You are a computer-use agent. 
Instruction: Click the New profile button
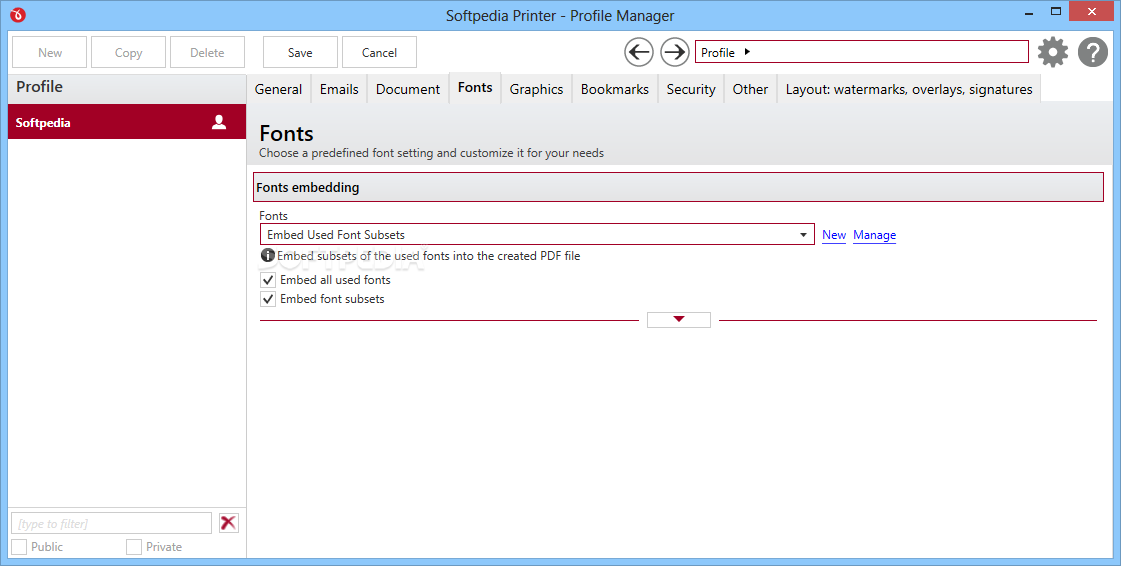coord(50,52)
